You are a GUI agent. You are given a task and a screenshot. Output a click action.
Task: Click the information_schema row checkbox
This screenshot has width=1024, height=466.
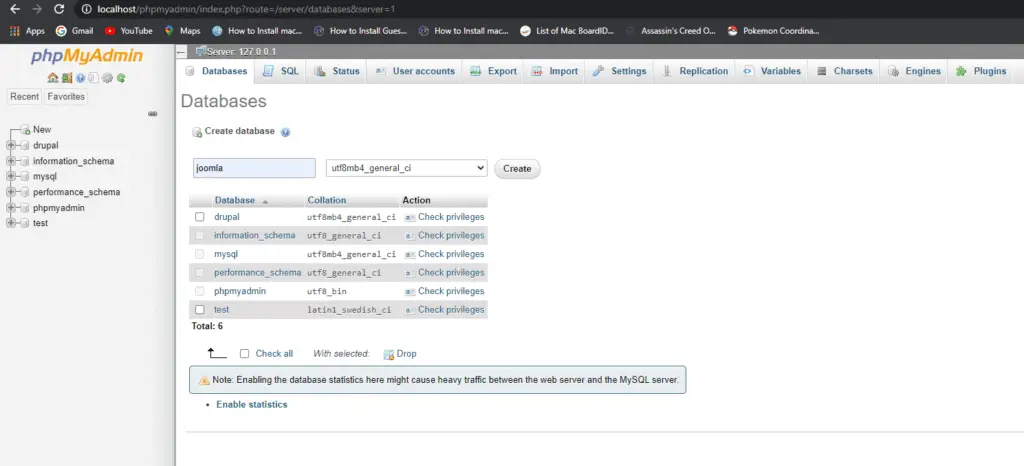pyautogui.click(x=200, y=236)
